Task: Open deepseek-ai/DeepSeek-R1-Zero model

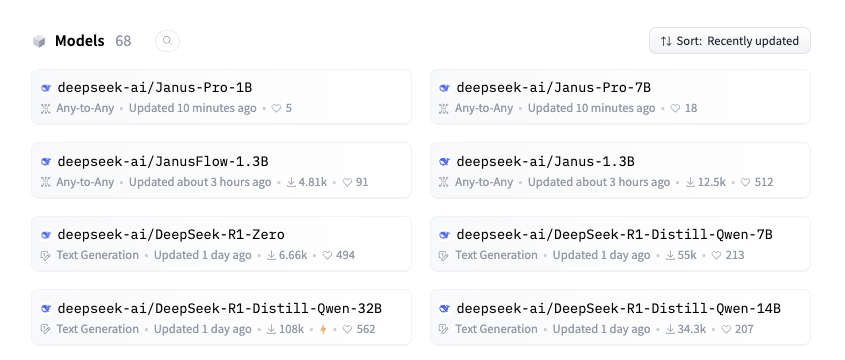Action: (221, 244)
